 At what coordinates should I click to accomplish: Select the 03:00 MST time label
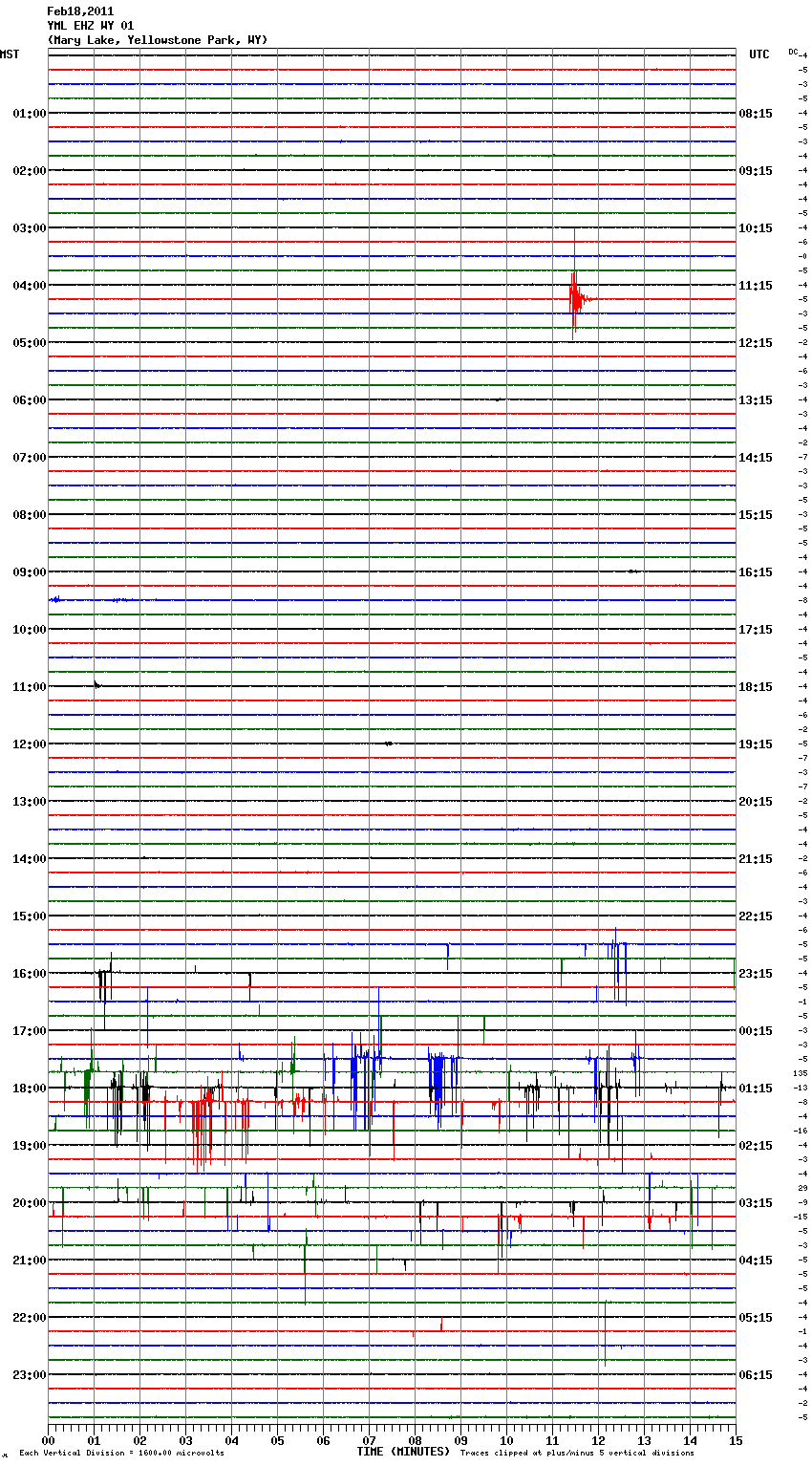(29, 228)
